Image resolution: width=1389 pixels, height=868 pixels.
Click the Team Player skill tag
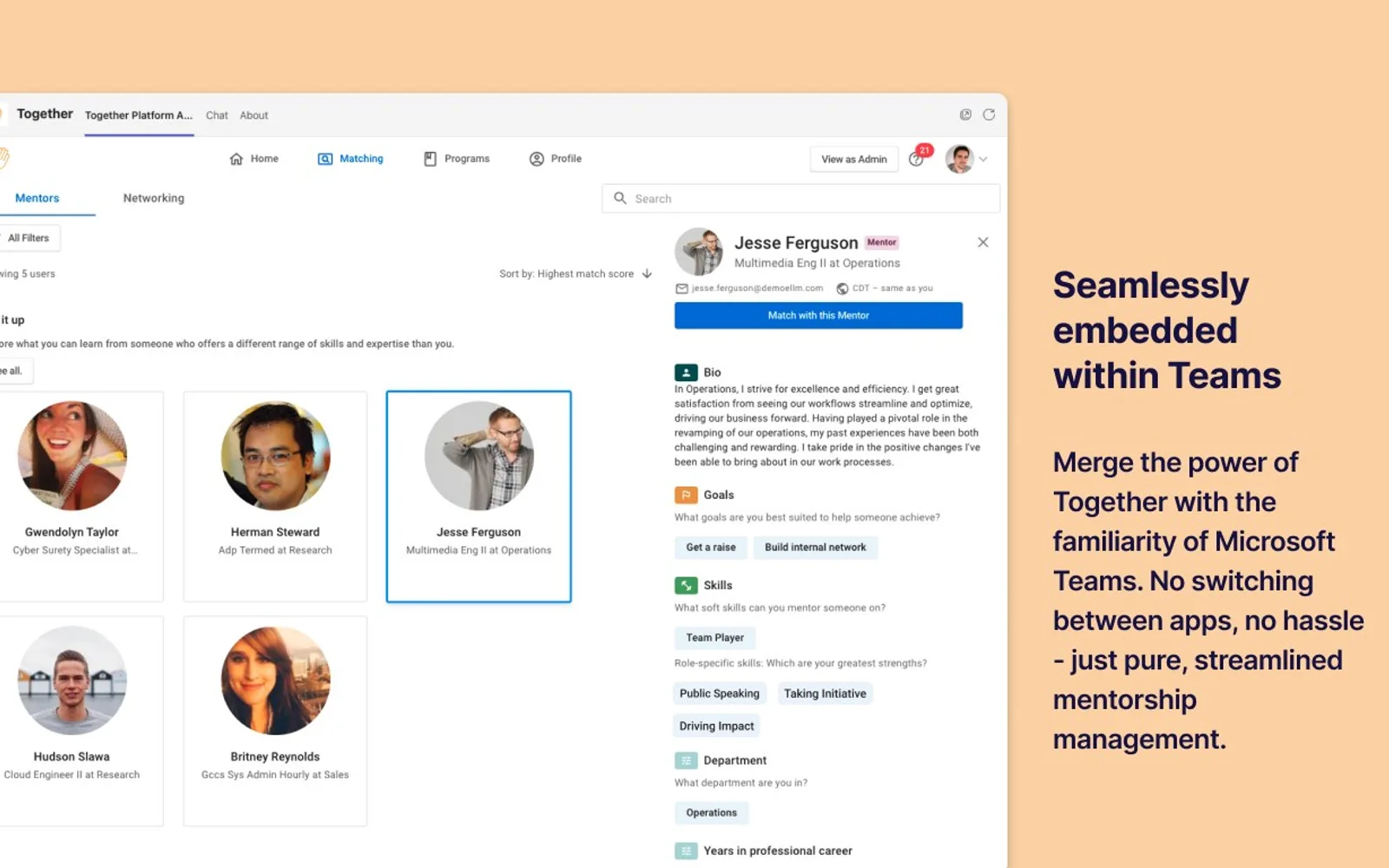715,638
